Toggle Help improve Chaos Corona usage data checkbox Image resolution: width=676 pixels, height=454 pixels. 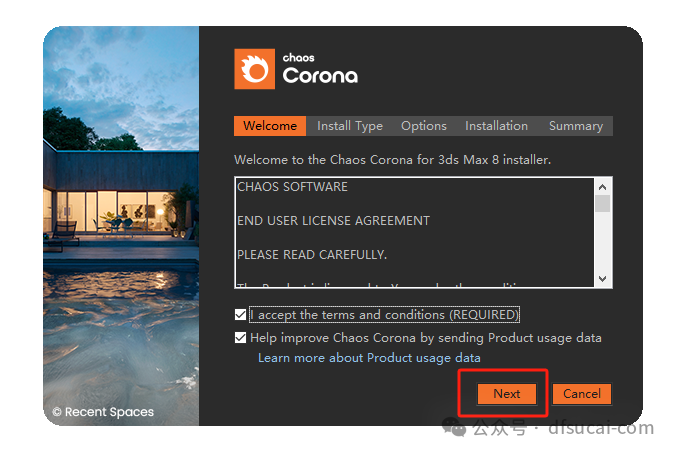[241, 338]
